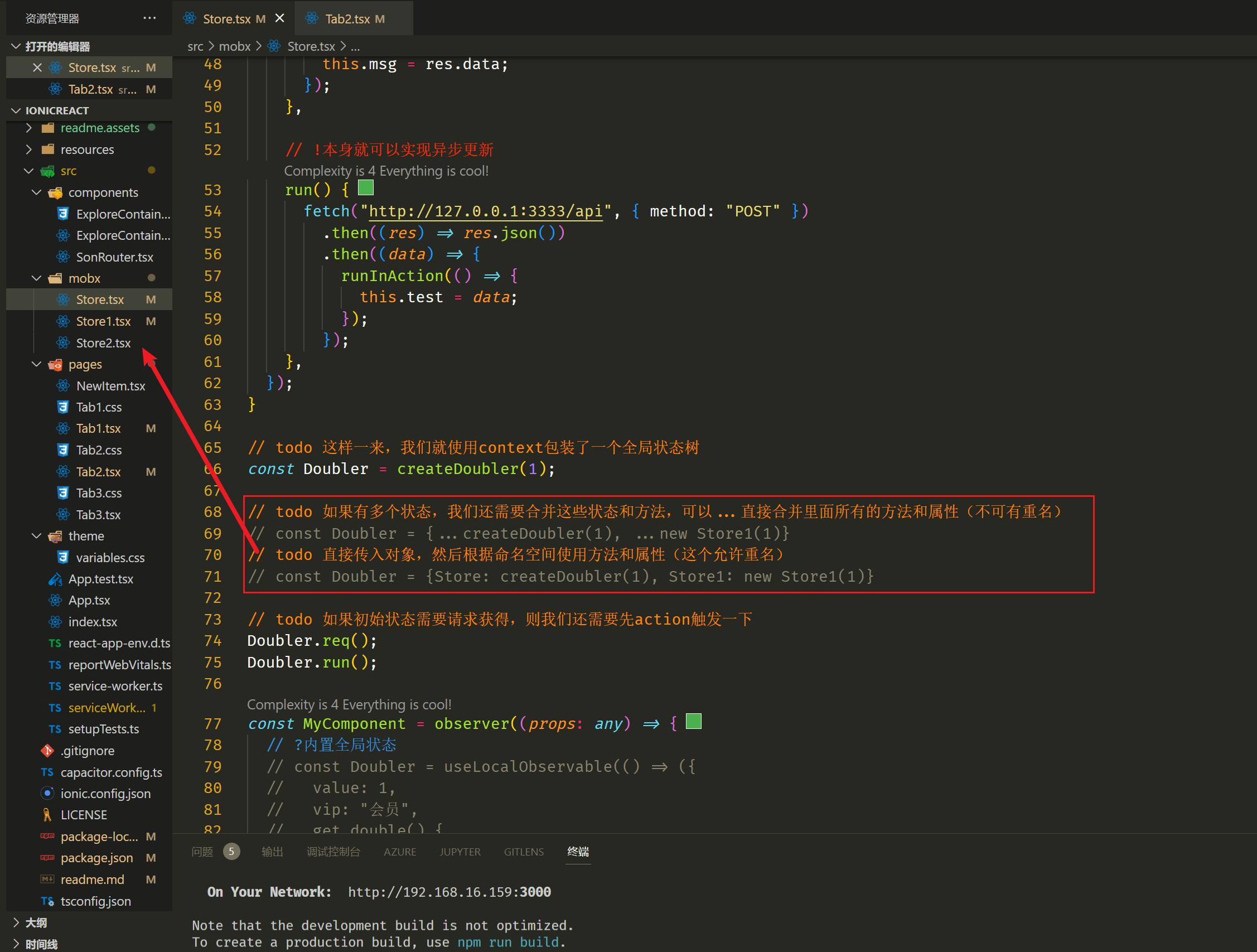This screenshot has height=952, width=1257.
Task: Click the explorer more actions ellipsis icon
Action: click(x=149, y=18)
